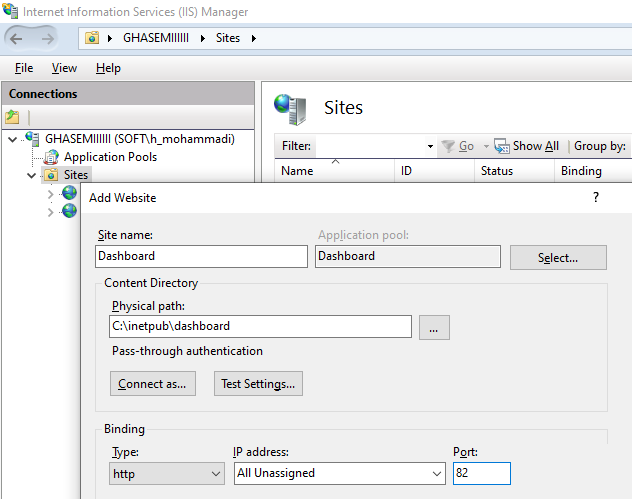Collapse the Sites tree node

pos(31,175)
